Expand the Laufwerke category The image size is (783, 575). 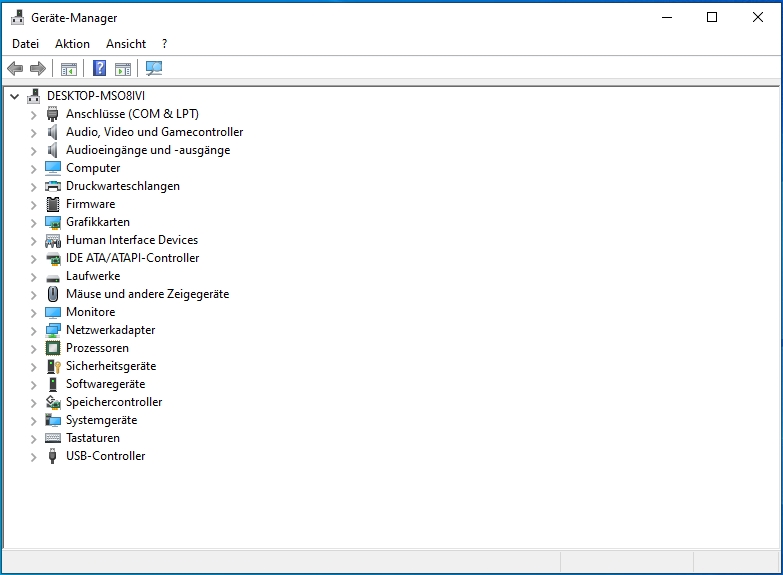click(33, 277)
